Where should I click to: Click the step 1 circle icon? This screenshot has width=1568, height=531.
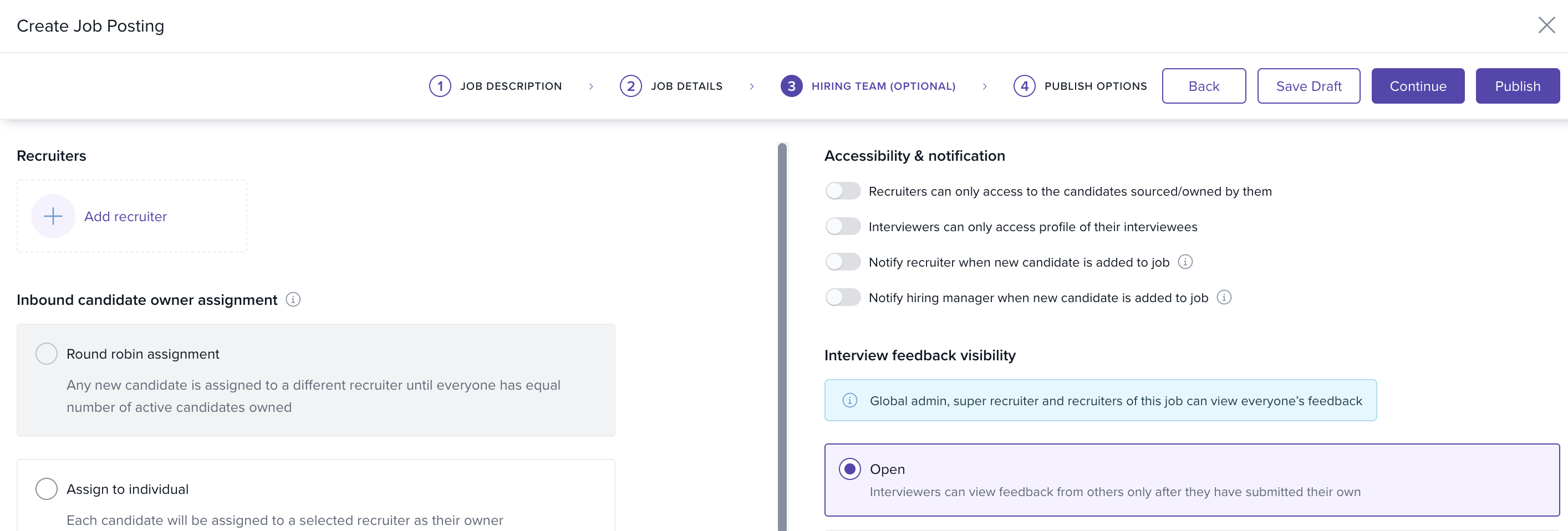click(440, 86)
